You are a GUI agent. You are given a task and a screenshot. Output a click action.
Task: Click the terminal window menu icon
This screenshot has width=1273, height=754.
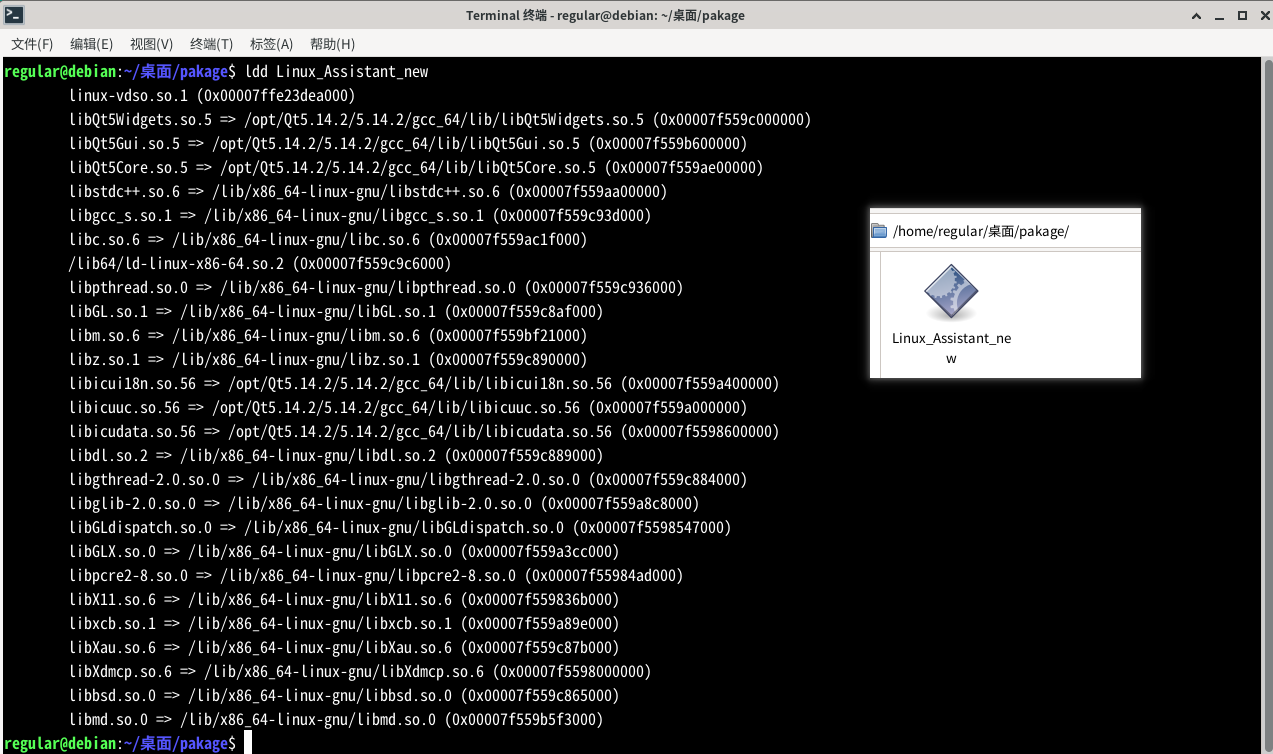pos(15,15)
